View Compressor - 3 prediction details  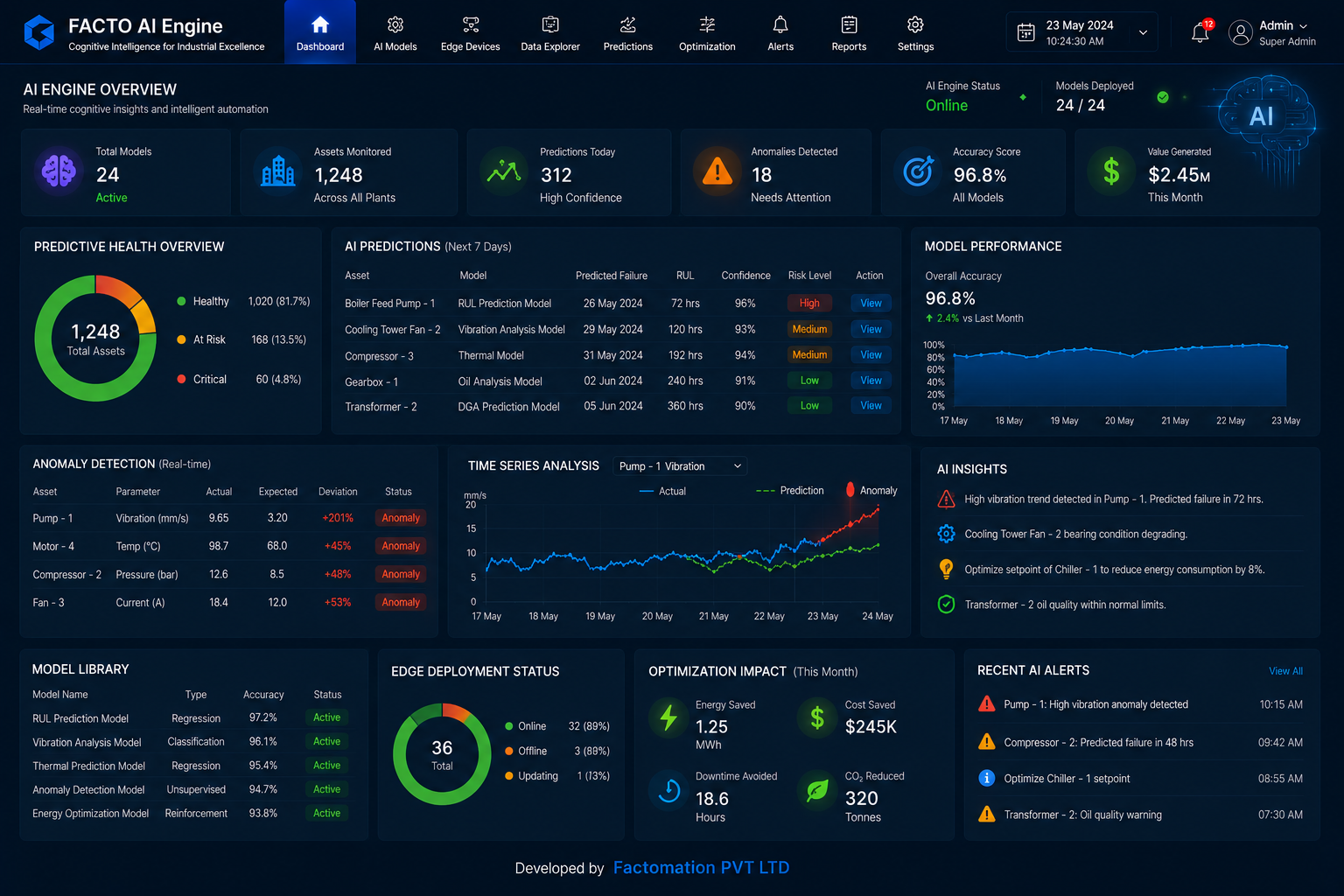[x=871, y=354]
